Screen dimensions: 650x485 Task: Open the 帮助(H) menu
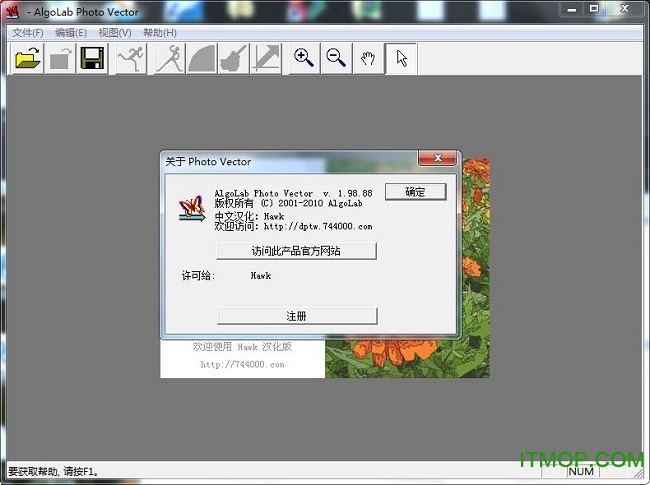coord(160,33)
